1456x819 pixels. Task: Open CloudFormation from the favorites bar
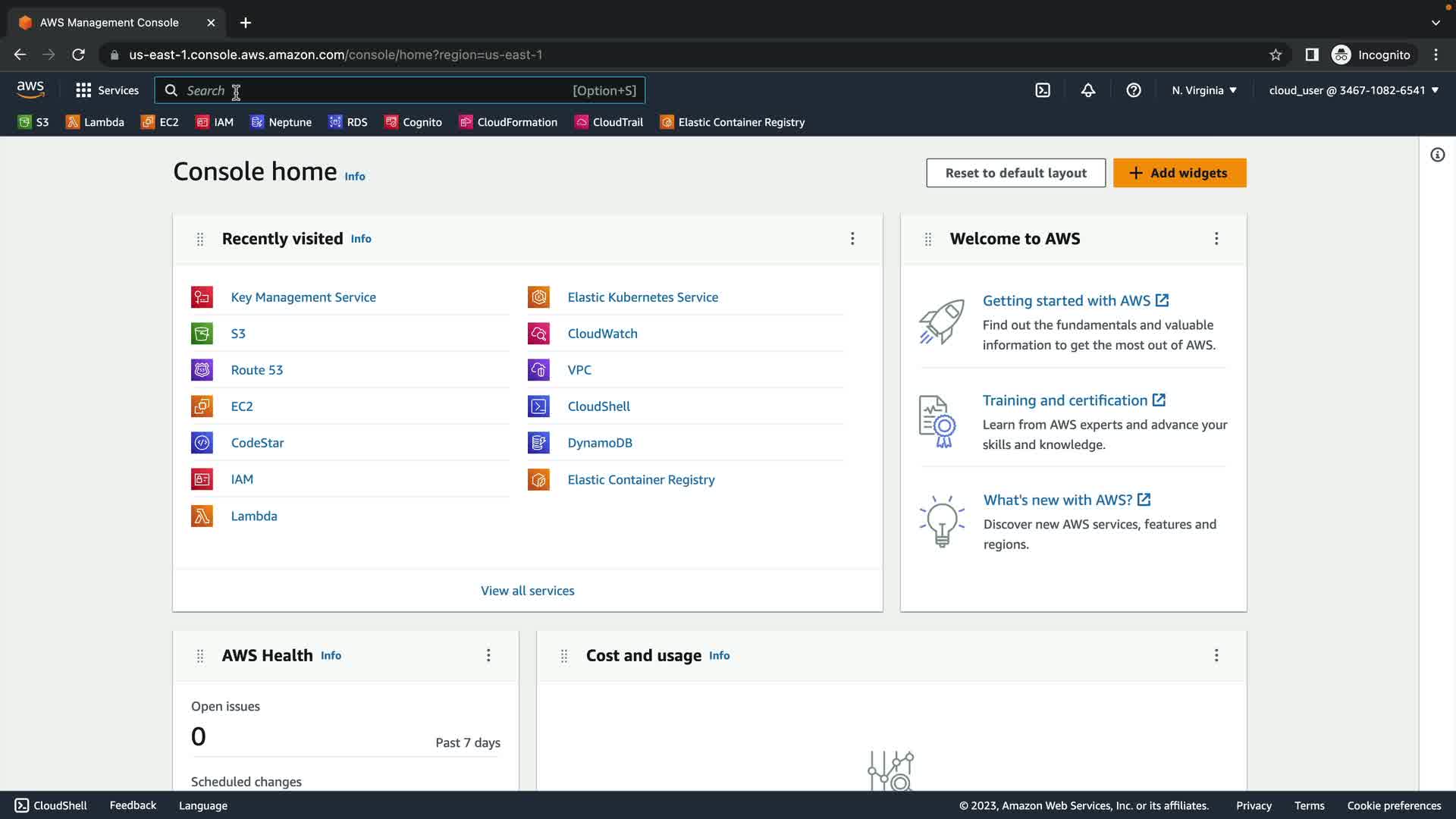pos(508,122)
